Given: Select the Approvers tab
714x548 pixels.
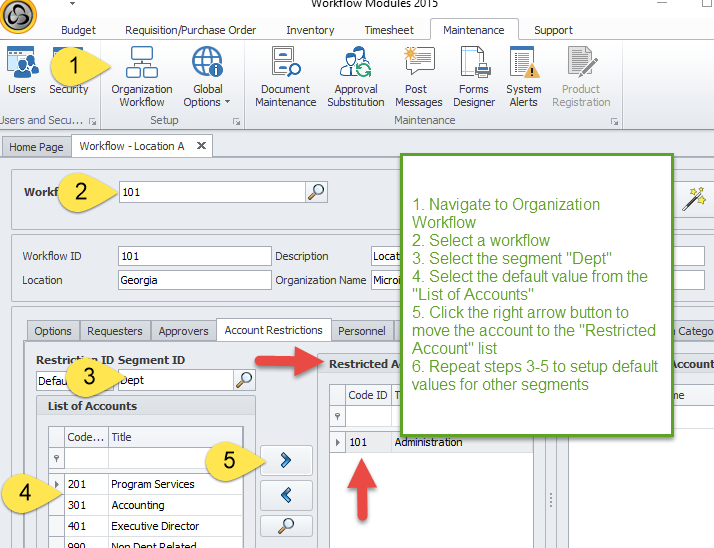Looking at the screenshot, I should click(183, 331).
